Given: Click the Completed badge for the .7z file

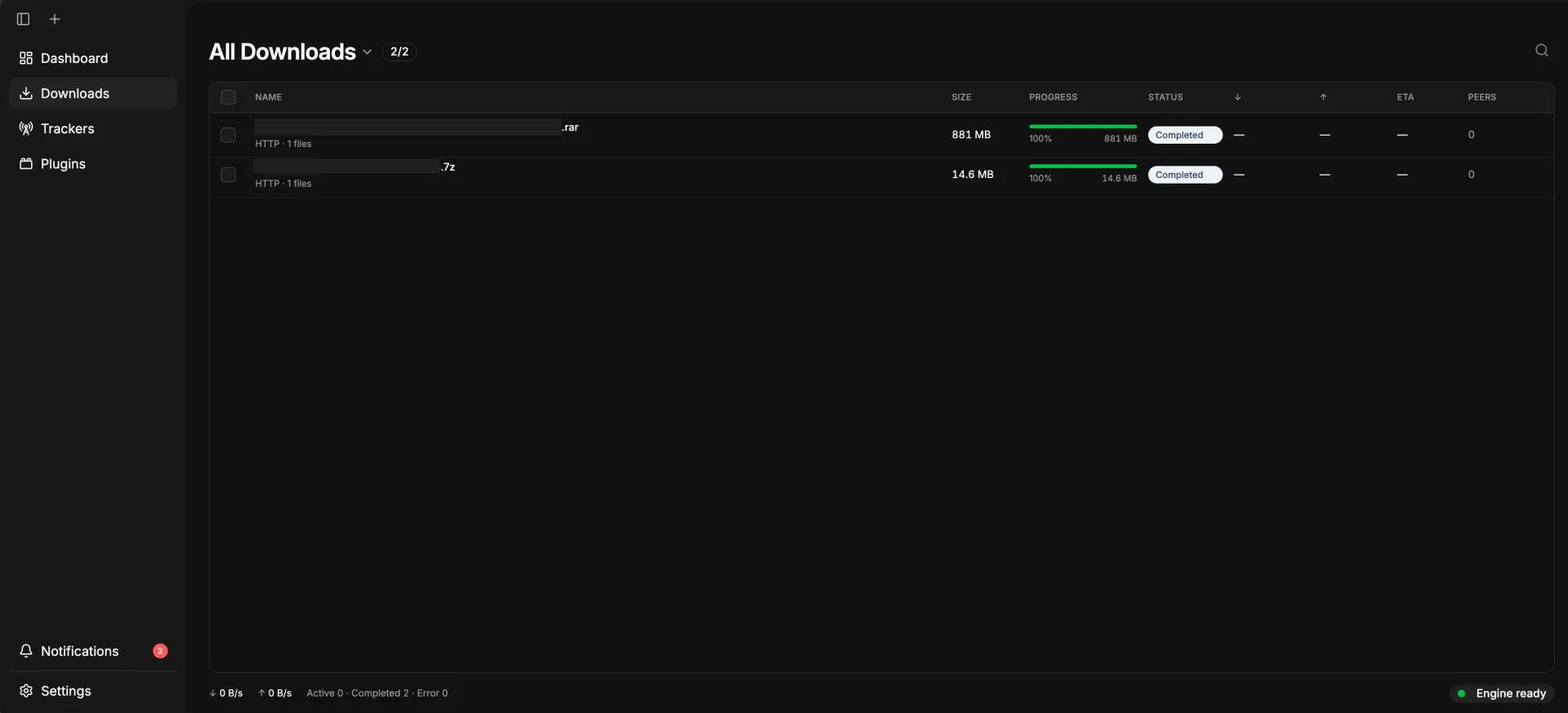Looking at the screenshot, I should coord(1185,175).
